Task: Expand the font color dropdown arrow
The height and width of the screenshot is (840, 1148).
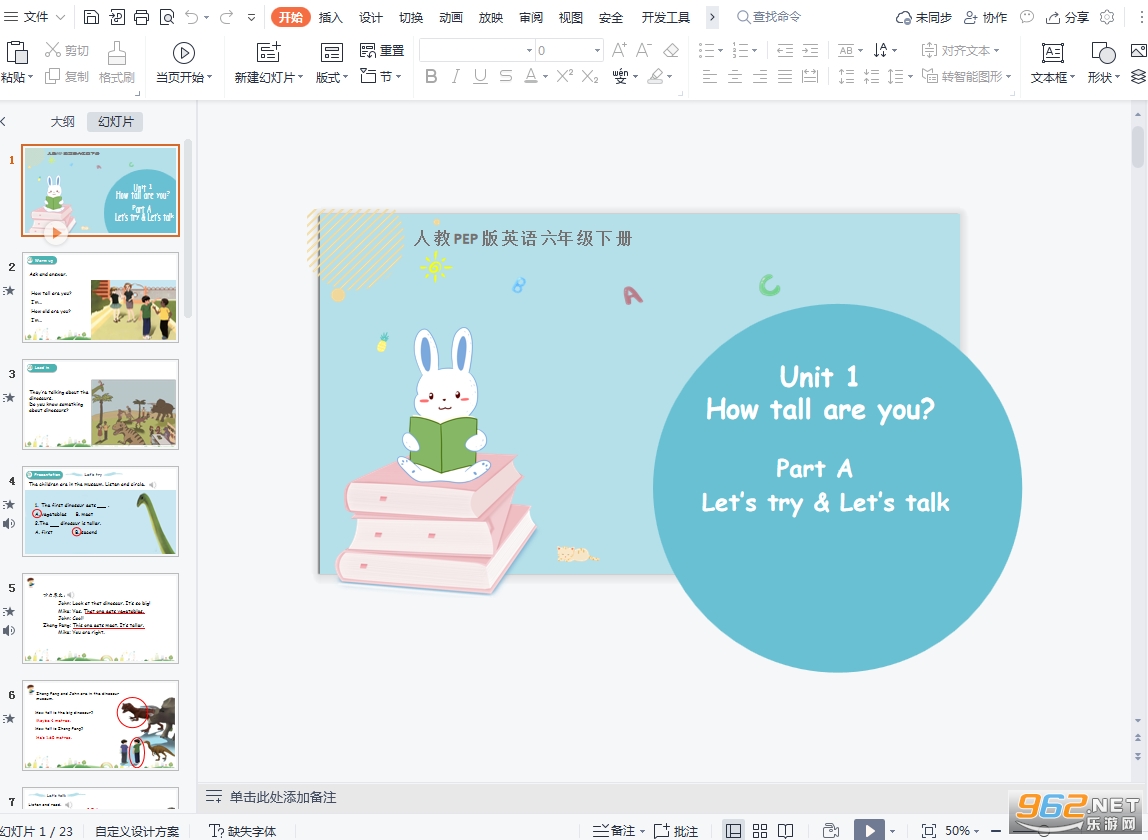Action: pyautogui.click(x=545, y=76)
